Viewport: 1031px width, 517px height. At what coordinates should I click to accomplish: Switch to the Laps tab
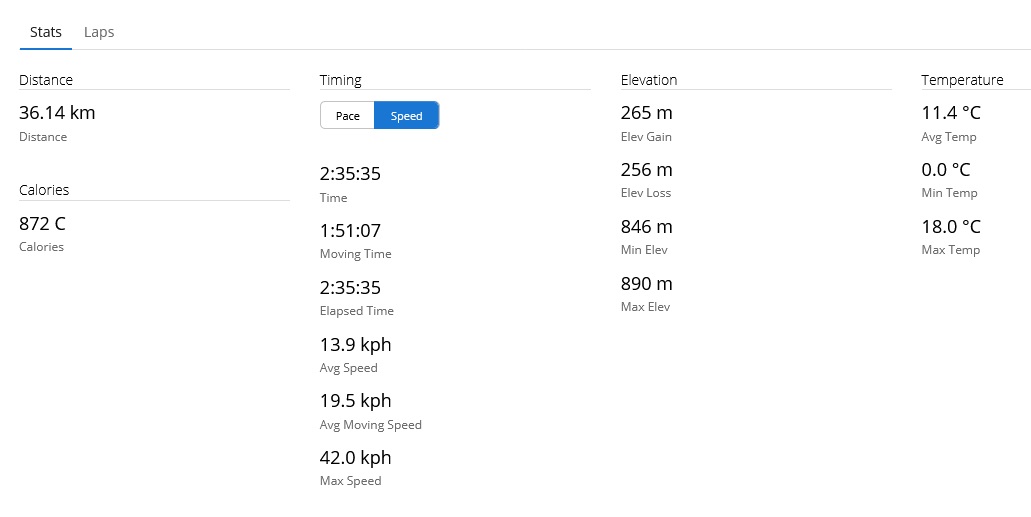pyautogui.click(x=99, y=32)
